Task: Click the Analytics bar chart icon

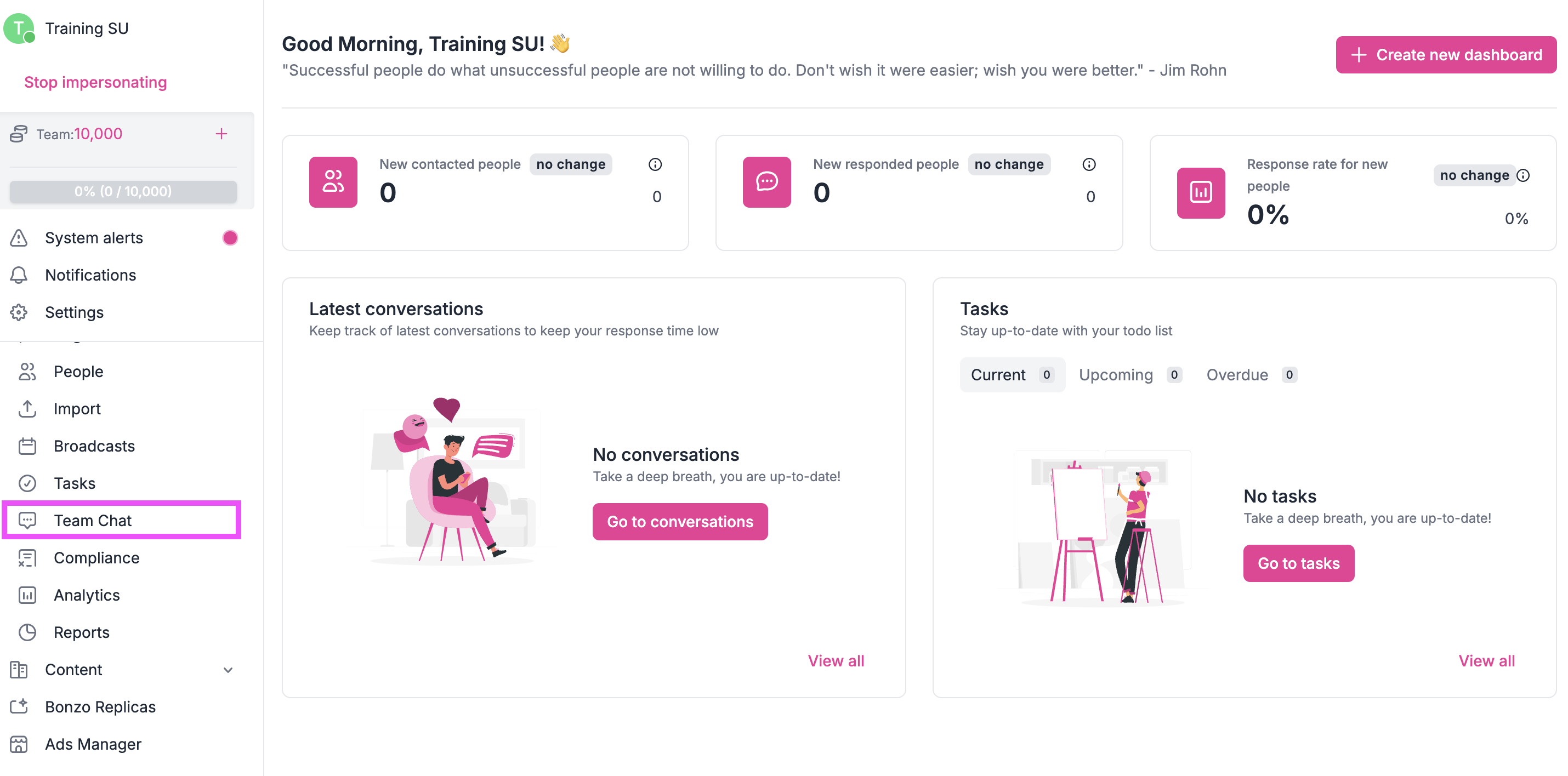Action: point(27,595)
